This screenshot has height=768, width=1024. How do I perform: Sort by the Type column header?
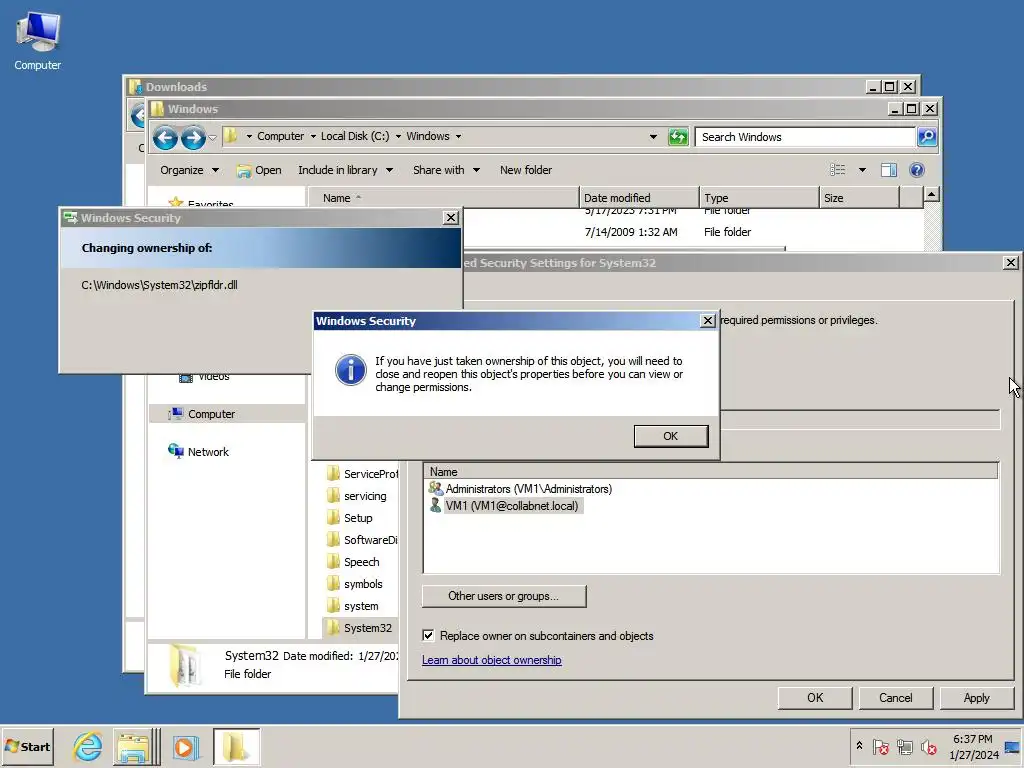click(x=759, y=198)
